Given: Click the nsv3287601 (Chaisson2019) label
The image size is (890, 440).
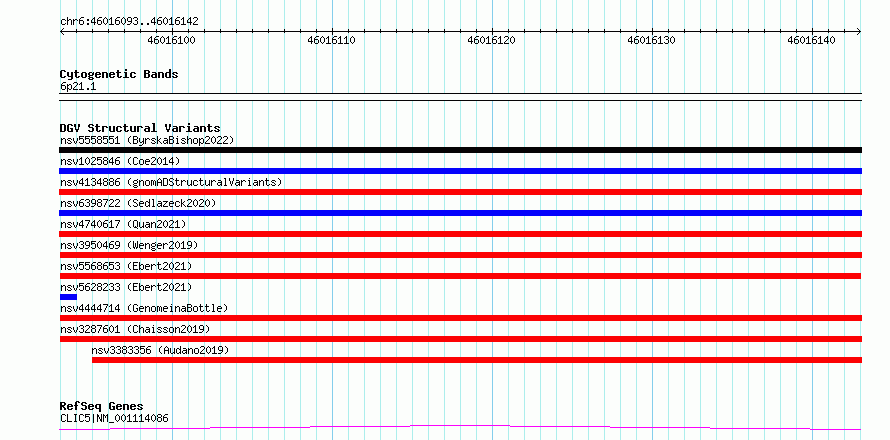Looking at the screenshot, I should pos(135,329).
